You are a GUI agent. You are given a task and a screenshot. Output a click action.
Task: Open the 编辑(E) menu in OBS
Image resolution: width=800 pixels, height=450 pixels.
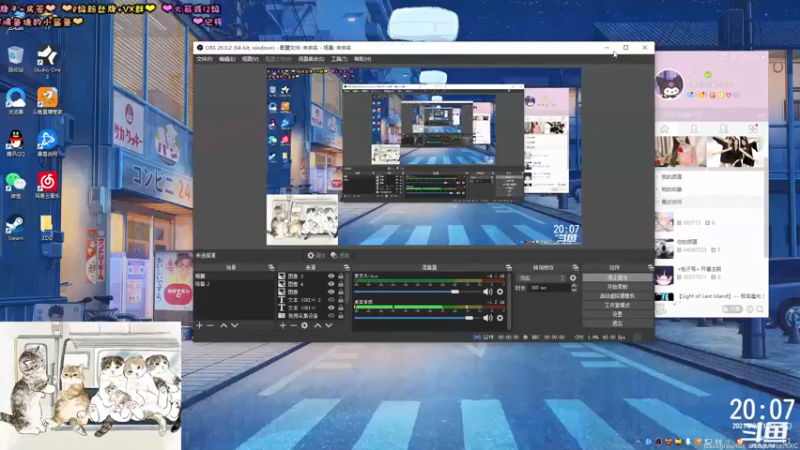point(227,59)
